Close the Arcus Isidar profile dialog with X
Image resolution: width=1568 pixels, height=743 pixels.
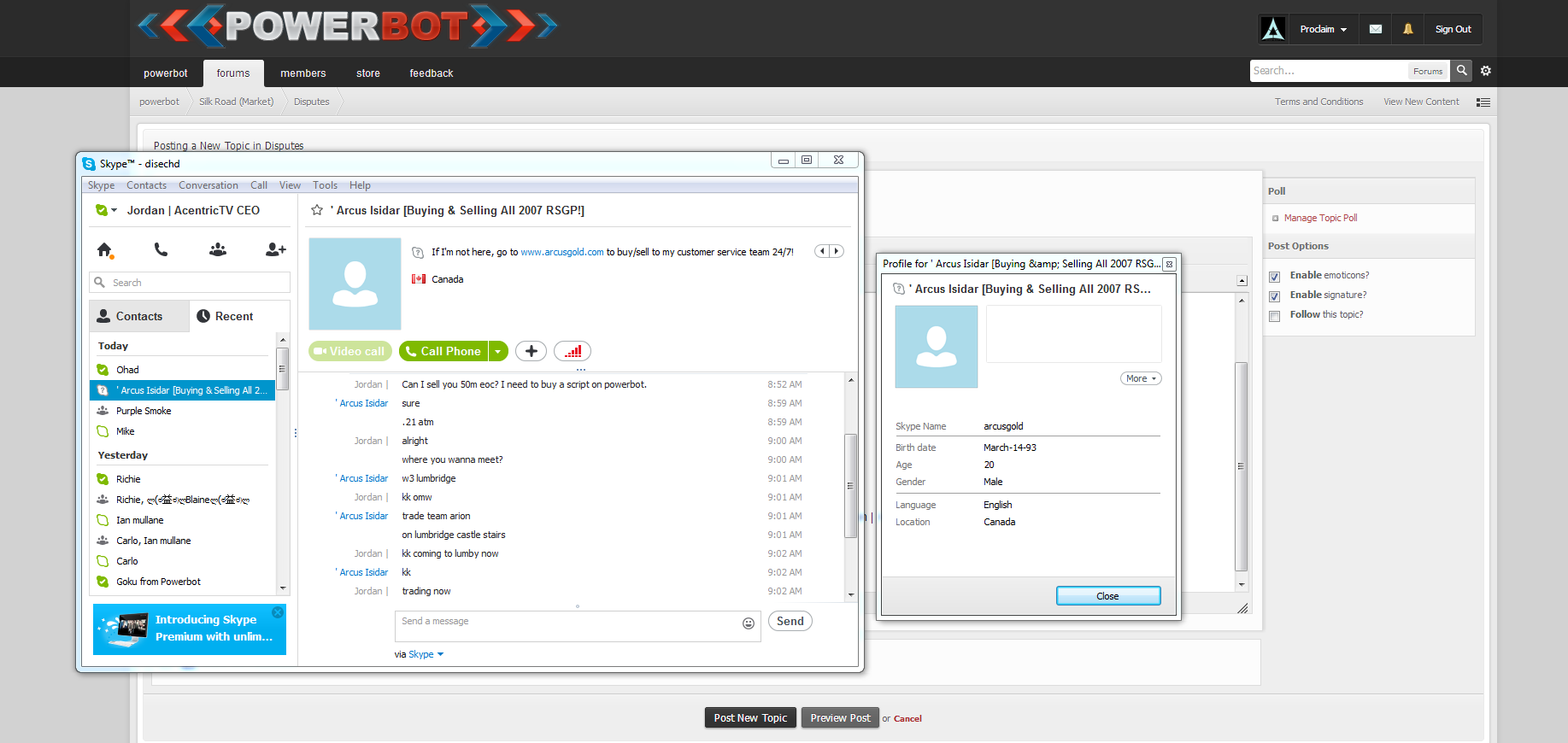point(1169,264)
